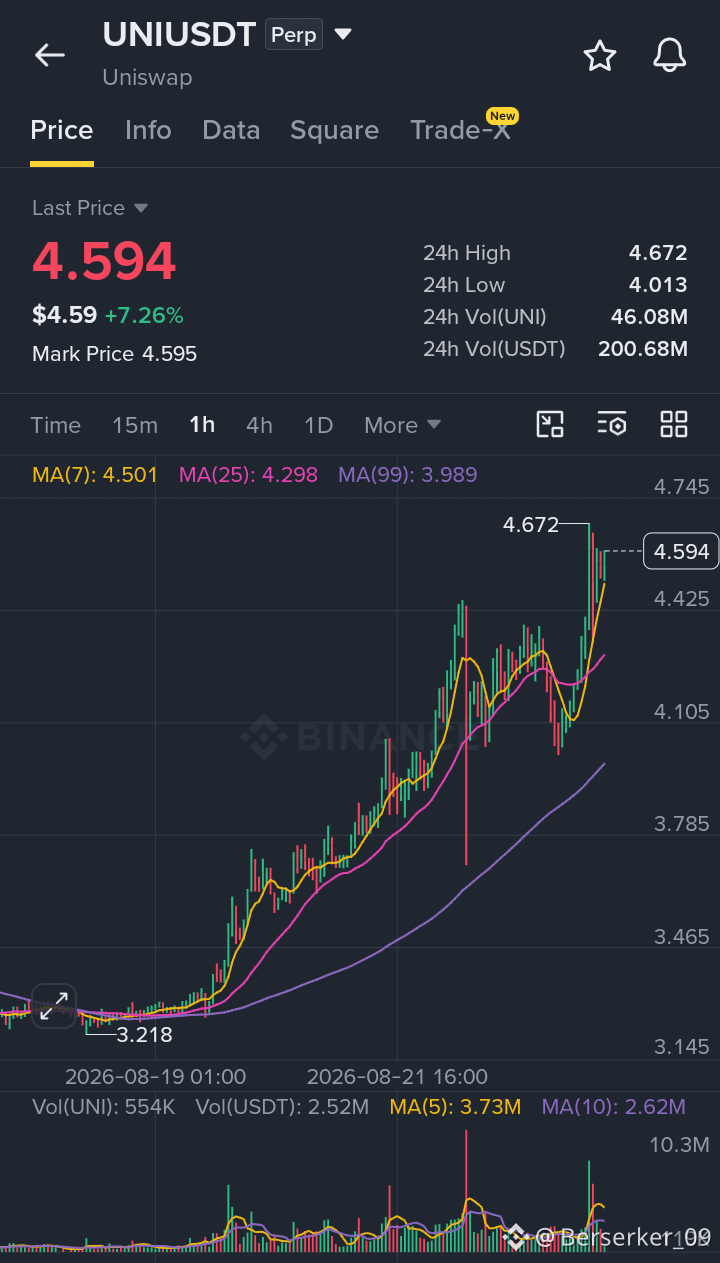The width and height of the screenshot is (720, 1263).
Task: Expand the Last Price dropdown
Action: [141, 208]
